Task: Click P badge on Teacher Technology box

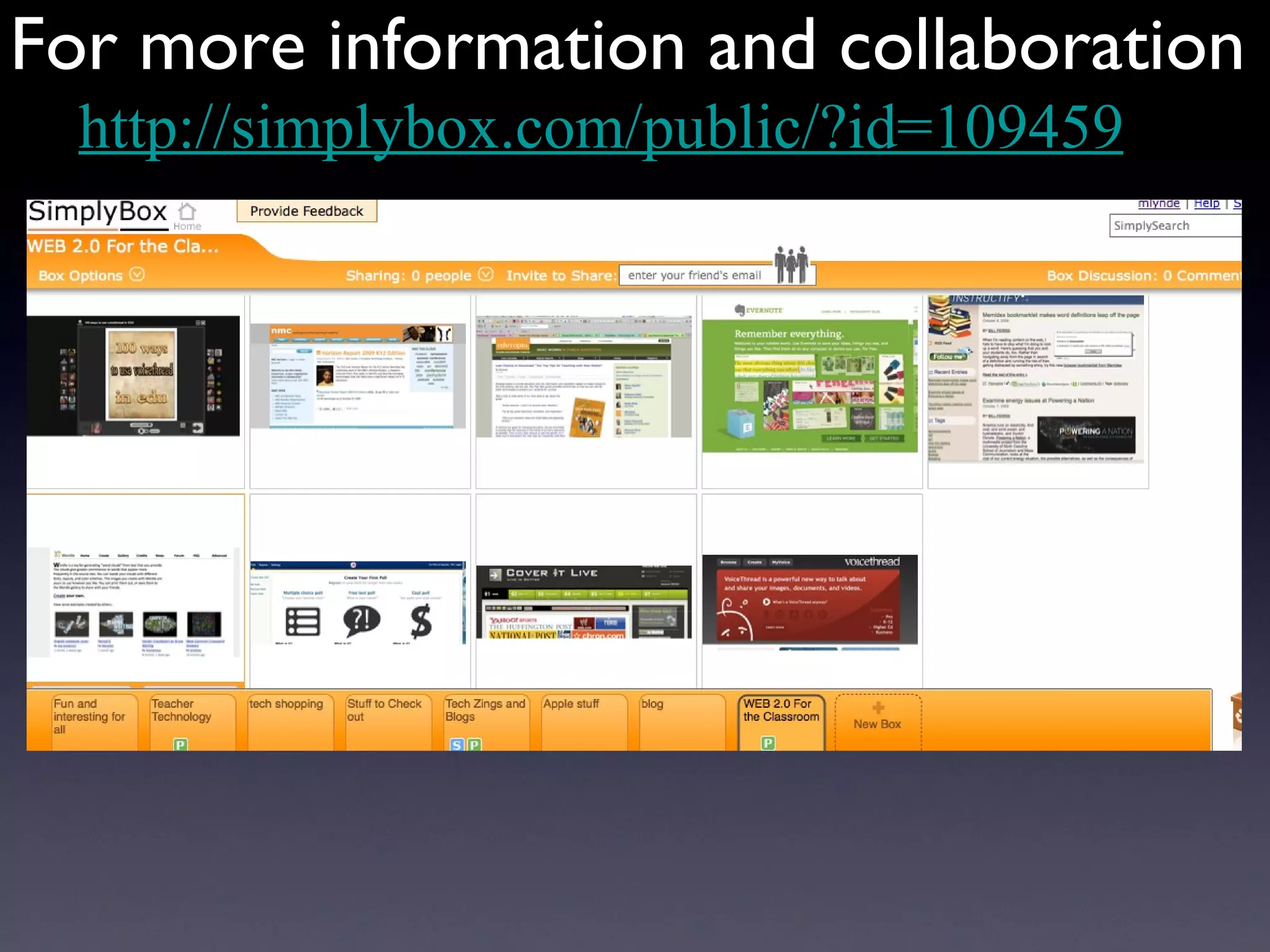Action: pyautogui.click(x=180, y=744)
